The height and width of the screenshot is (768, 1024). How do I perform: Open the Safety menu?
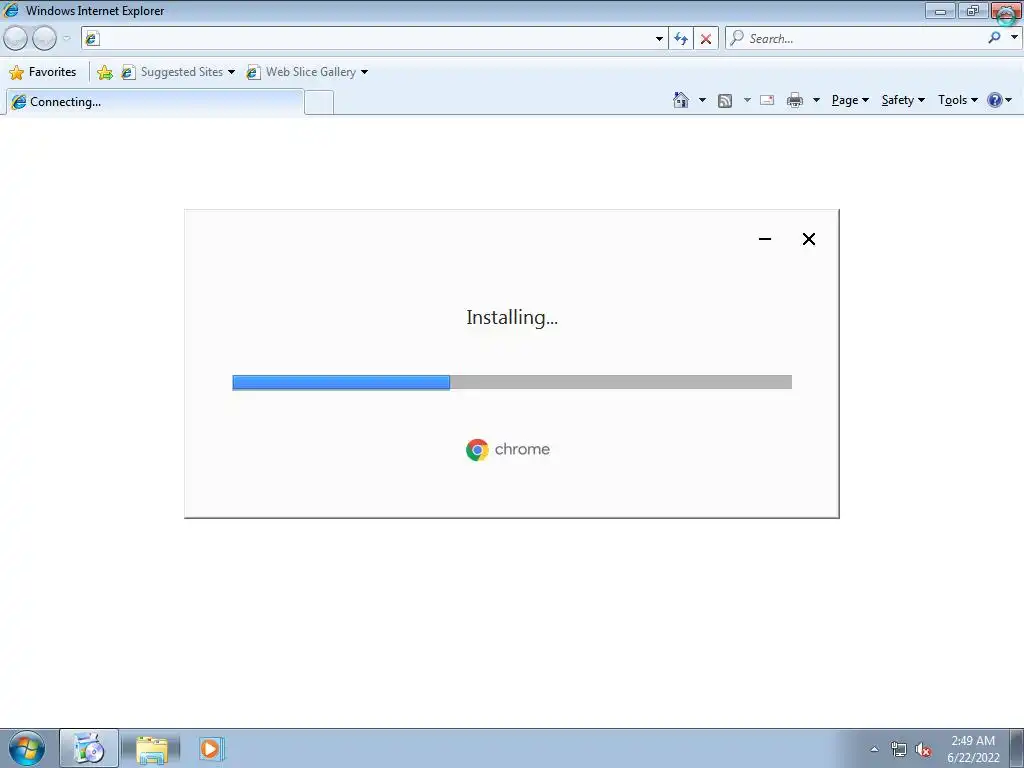(903, 100)
